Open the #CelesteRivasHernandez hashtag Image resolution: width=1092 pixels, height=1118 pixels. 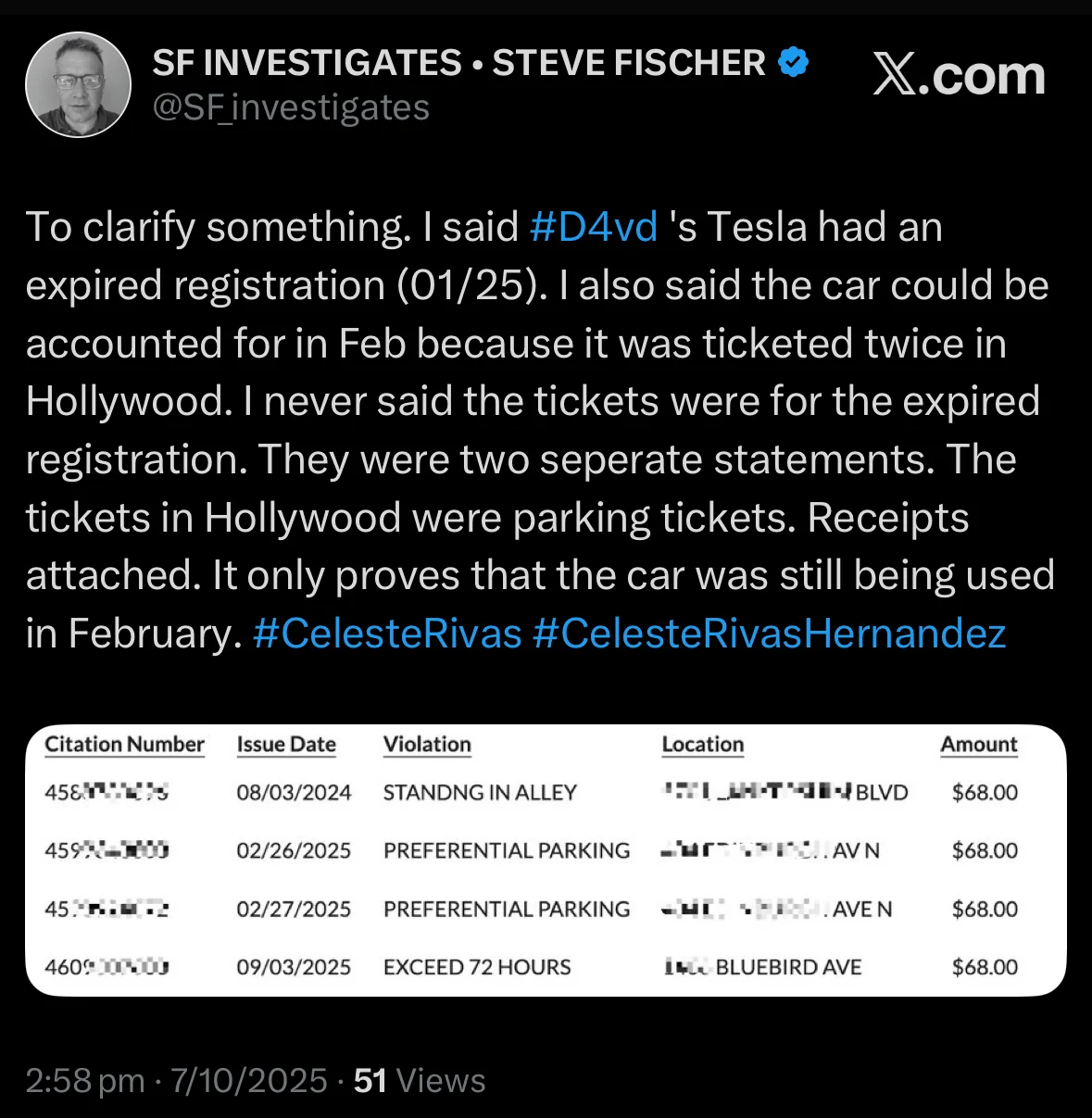coord(769,634)
